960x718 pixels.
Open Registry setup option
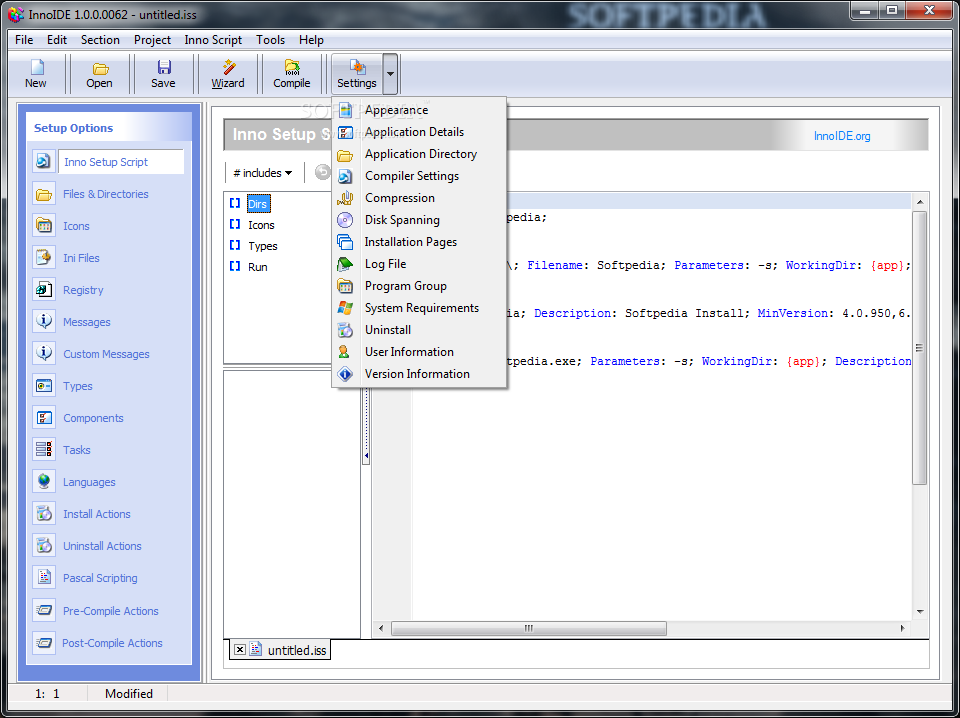pos(83,290)
